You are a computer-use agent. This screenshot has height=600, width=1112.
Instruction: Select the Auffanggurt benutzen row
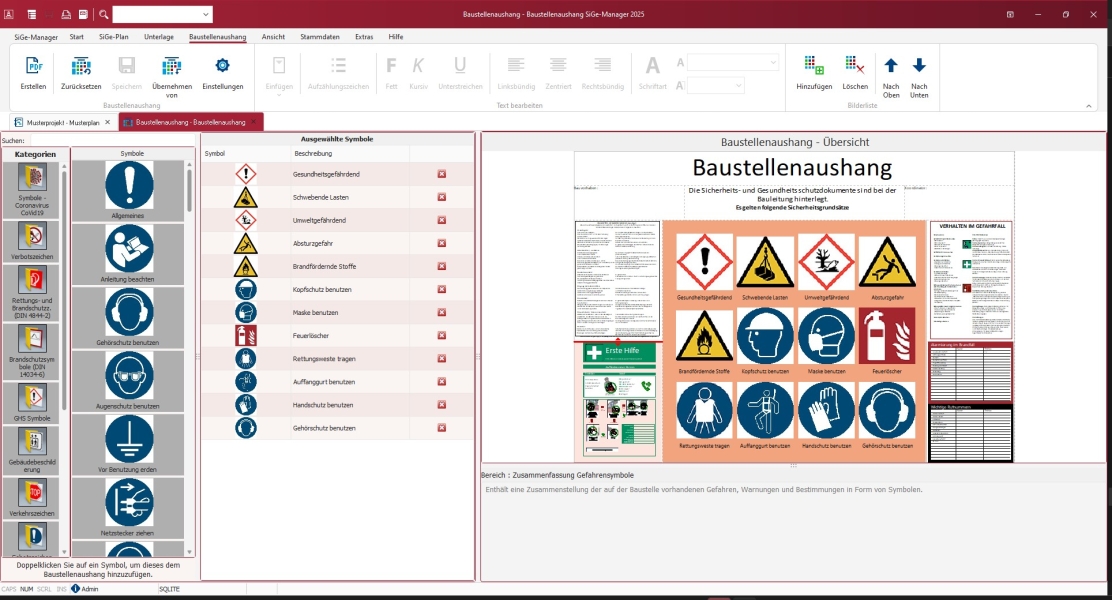click(338, 382)
